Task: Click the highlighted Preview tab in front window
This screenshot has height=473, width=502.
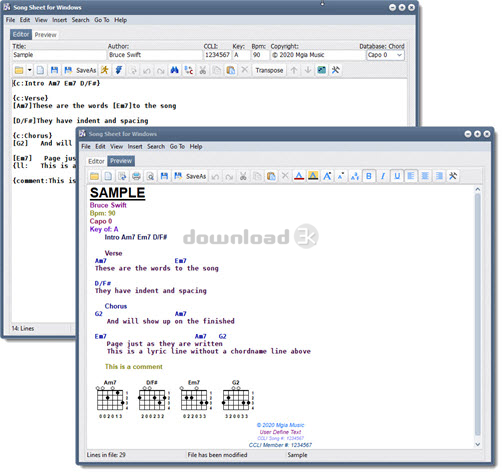Action: point(121,161)
